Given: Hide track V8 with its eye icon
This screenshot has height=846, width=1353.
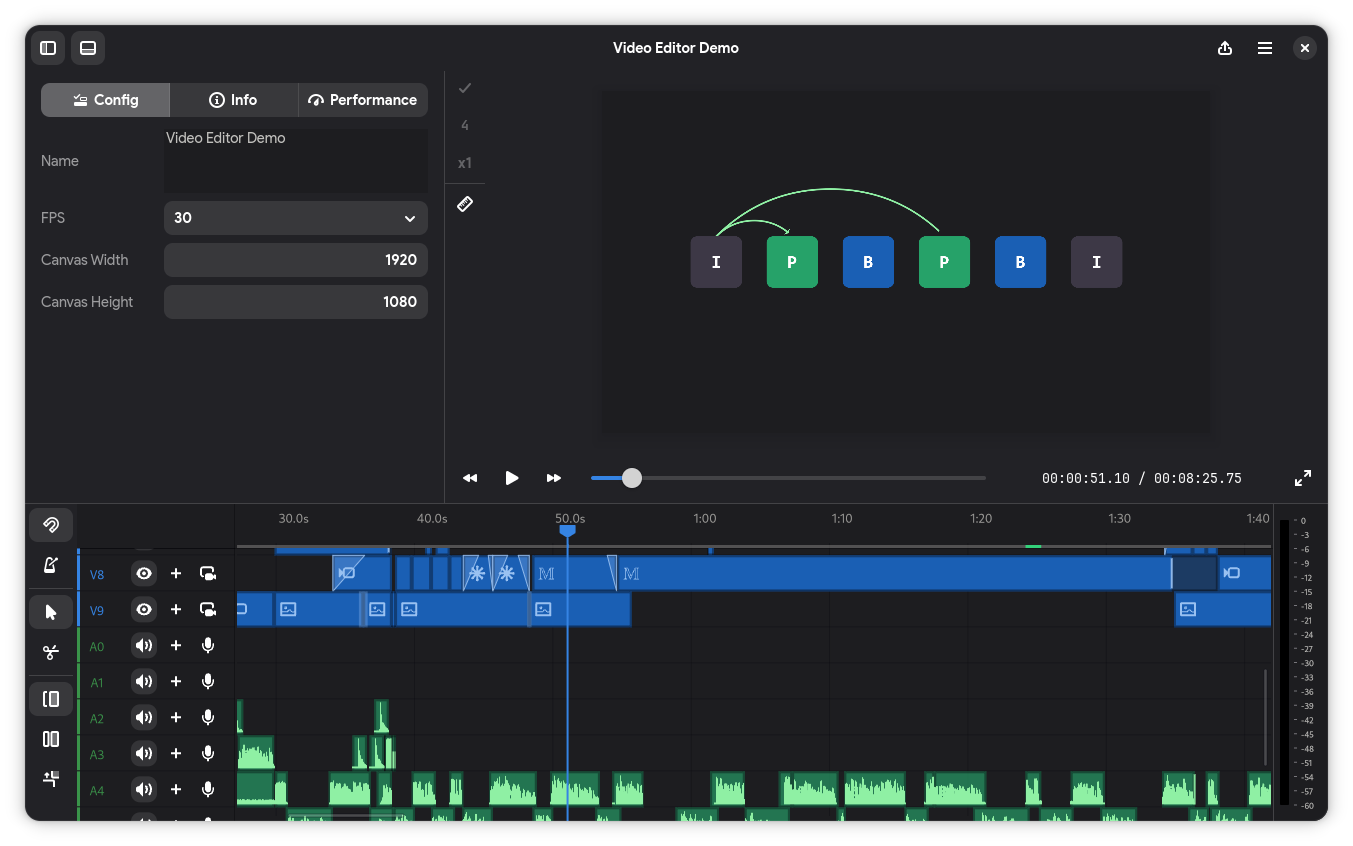Looking at the screenshot, I should pos(145,574).
